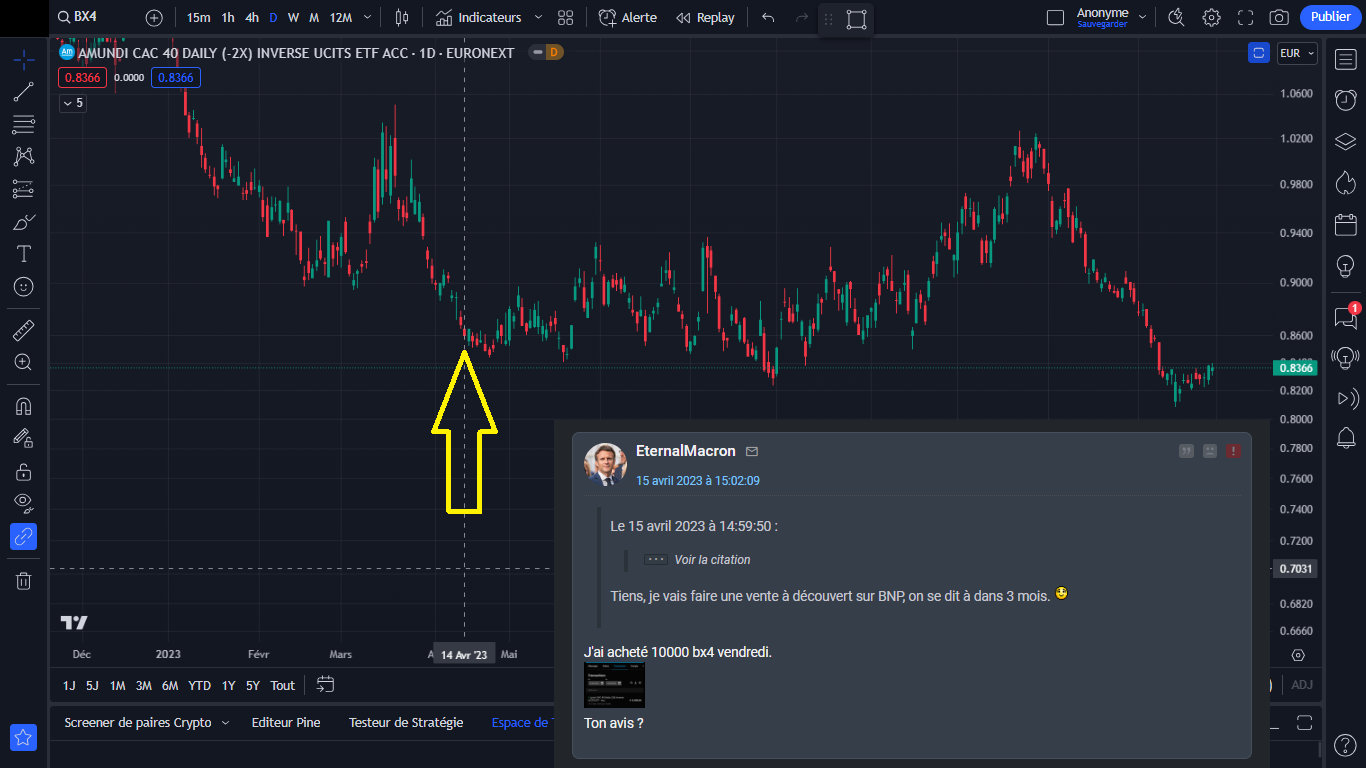The image size is (1366, 768).
Task: Take a chart snapshot with camera icon
Action: [x=1278, y=17]
